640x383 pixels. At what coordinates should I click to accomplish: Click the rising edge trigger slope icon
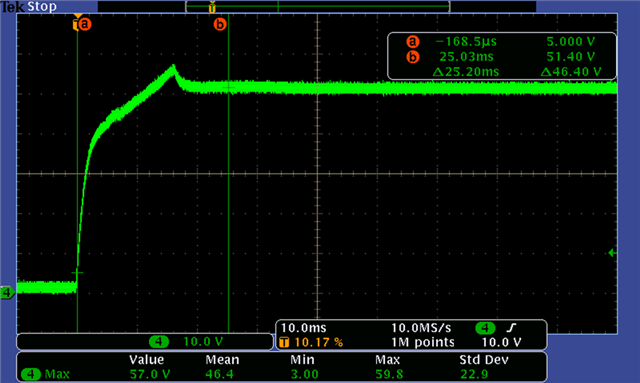pyautogui.click(x=511, y=327)
